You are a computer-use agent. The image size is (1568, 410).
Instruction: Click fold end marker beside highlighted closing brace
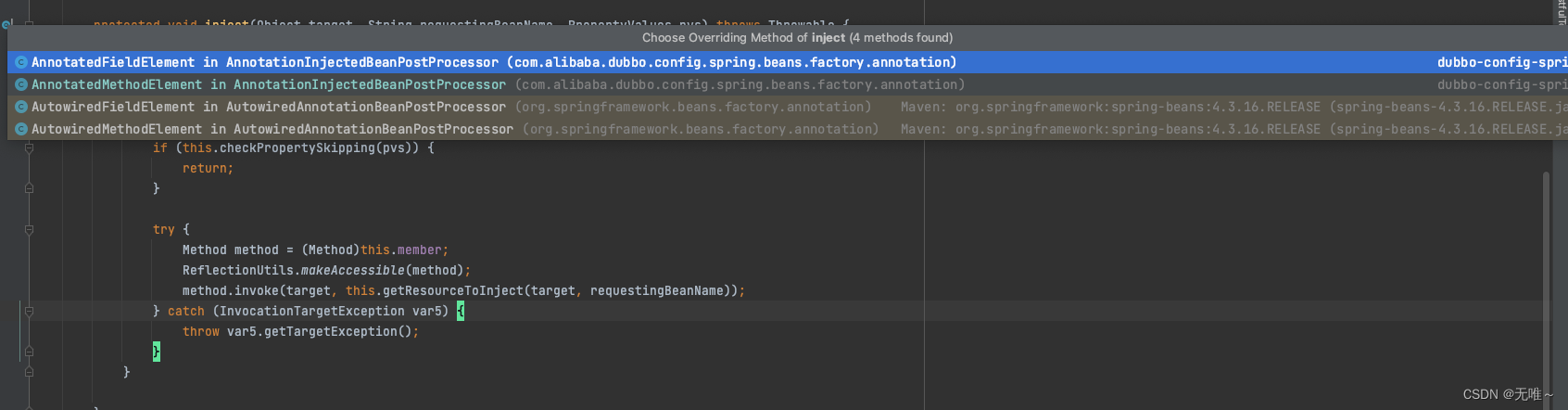tap(29, 352)
